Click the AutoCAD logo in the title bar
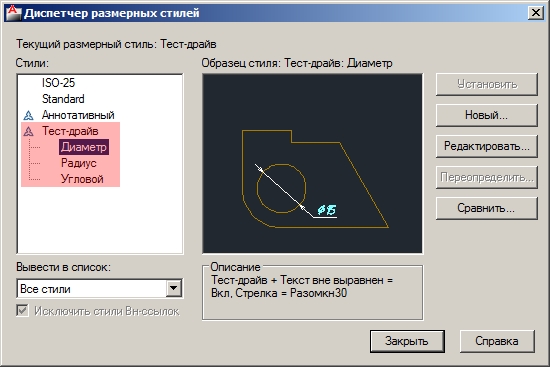Image resolution: width=550 pixels, height=367 pixels. [x=13, y=13]
